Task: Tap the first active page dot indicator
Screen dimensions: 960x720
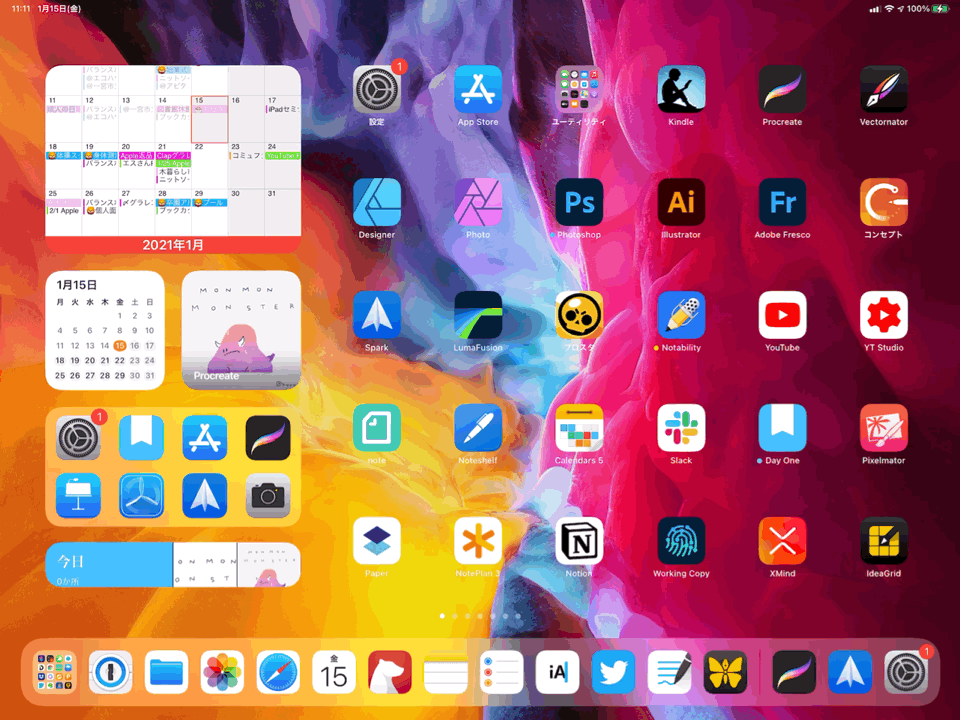Action: coord(442,616)
